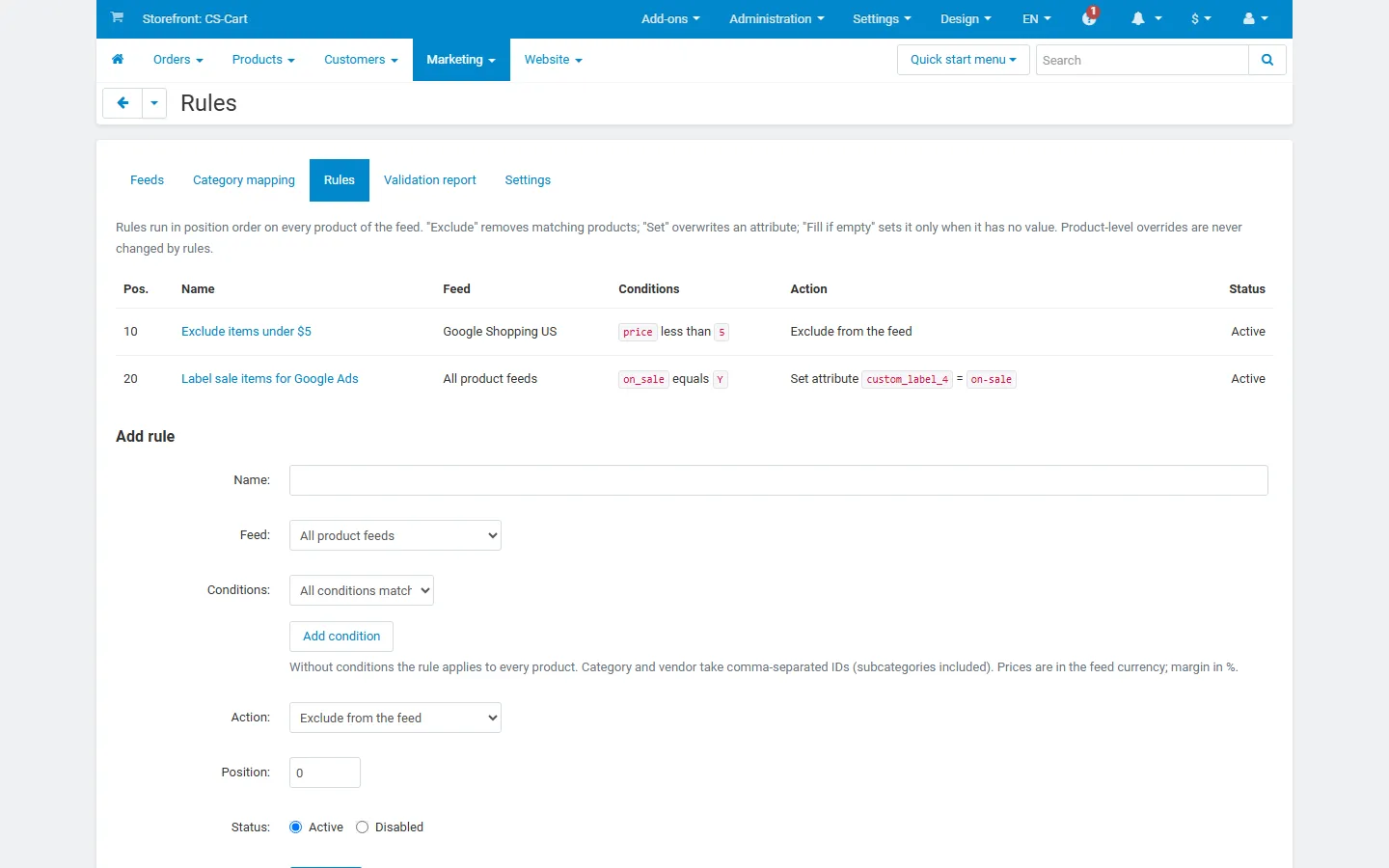The width and height of the screenshot is (1389, 868).
Task: Open the Settings tab under Rules
Action: (x=528, y=180)
